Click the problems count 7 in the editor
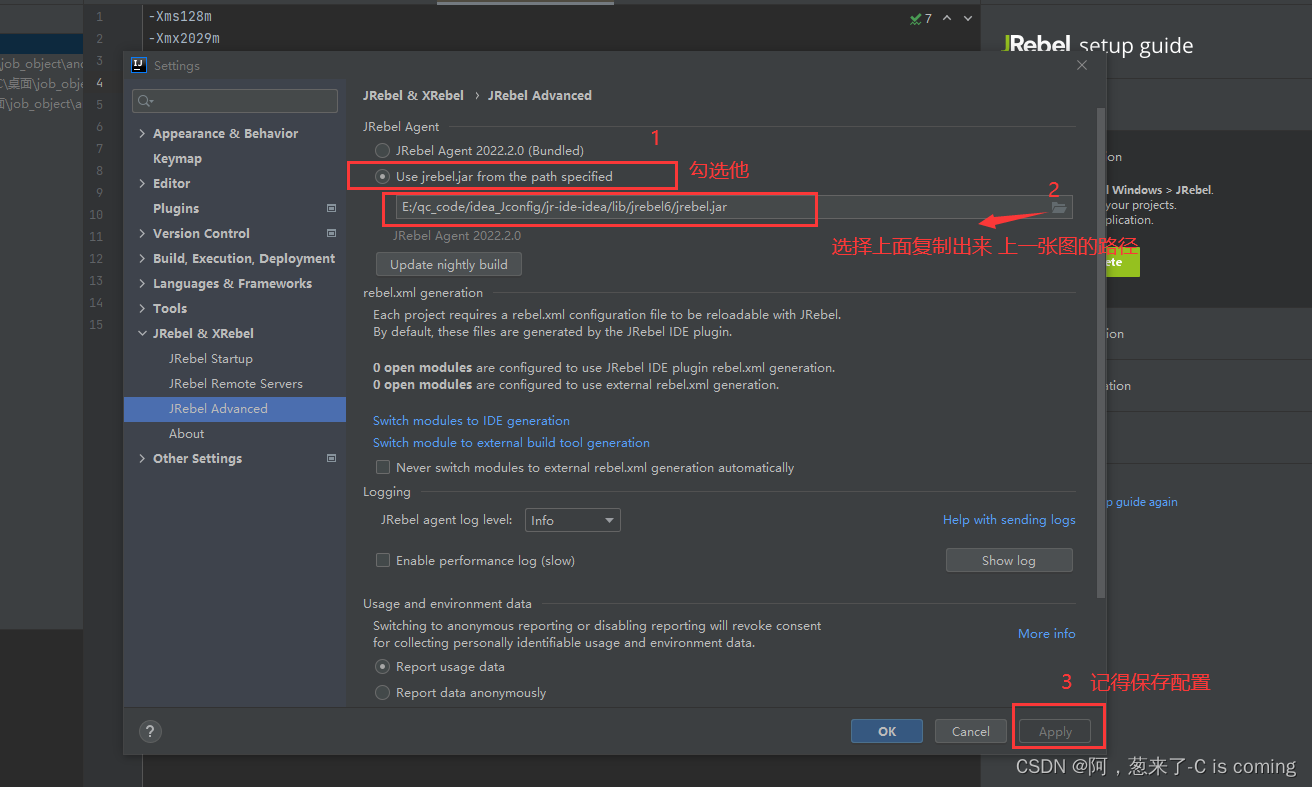 (928, 18)
